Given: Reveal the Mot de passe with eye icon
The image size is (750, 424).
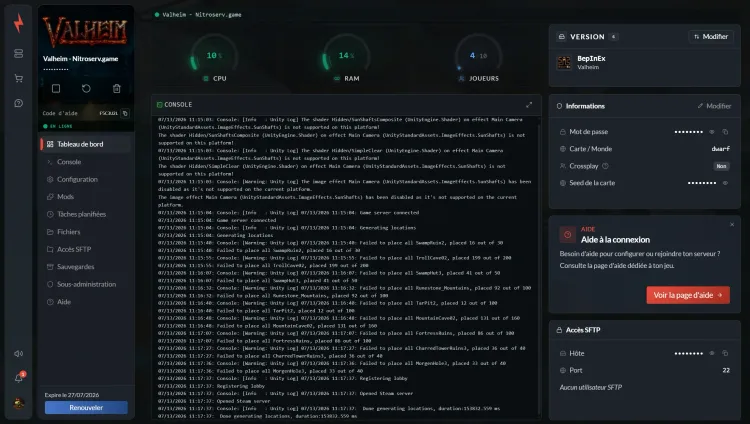Looking at the screenshot, I should (712, 132).
